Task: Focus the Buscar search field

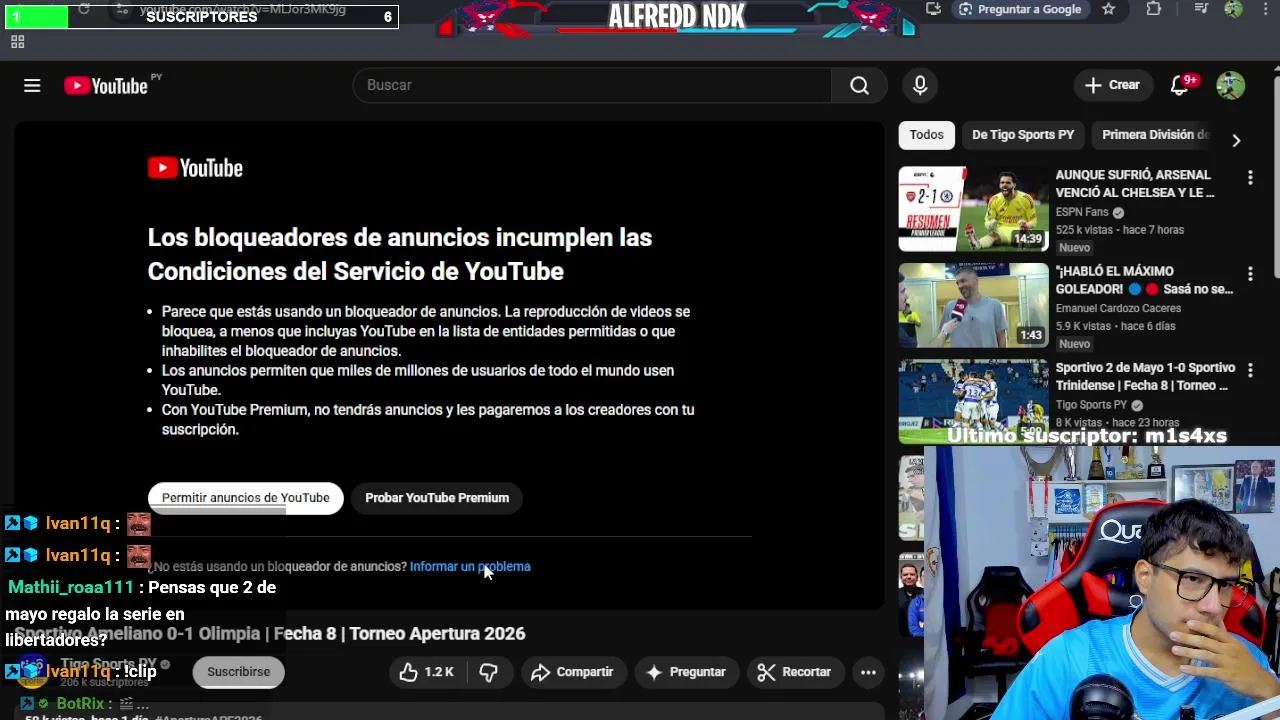Action: click(x=592, y=85)
